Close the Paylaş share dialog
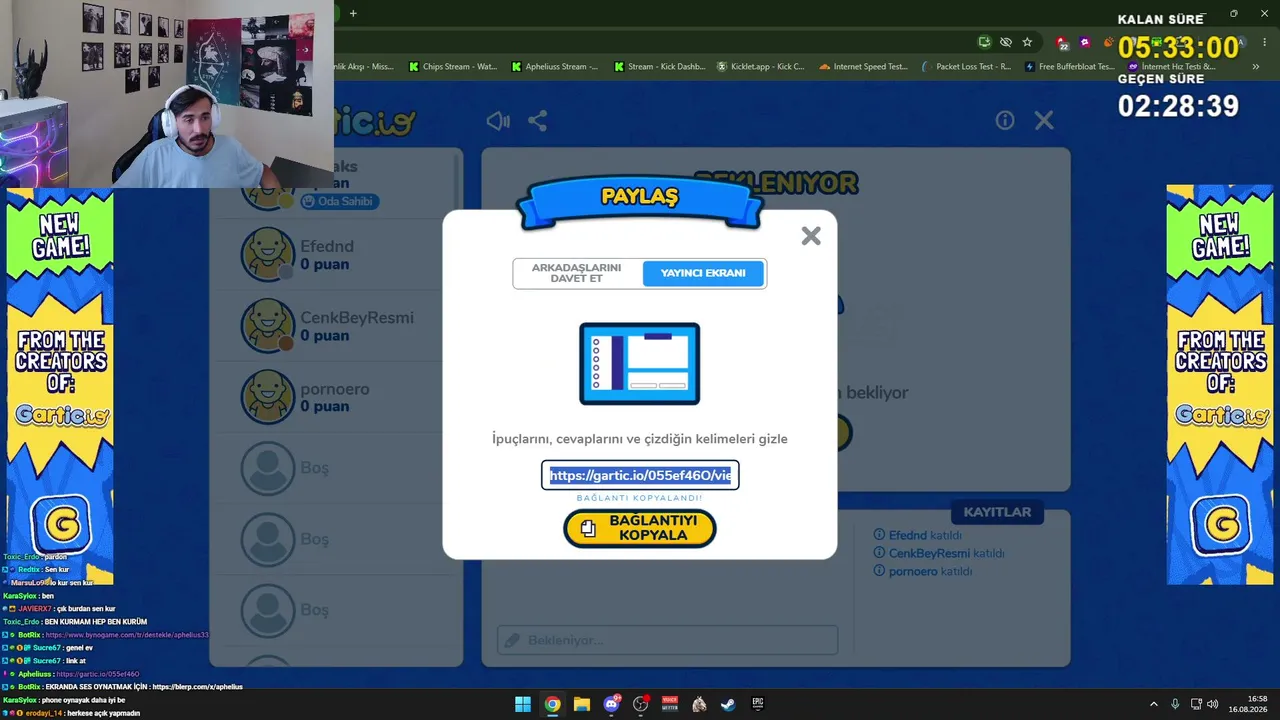Viewport: 1280px width, 720px height. click(x=811, y=236)
